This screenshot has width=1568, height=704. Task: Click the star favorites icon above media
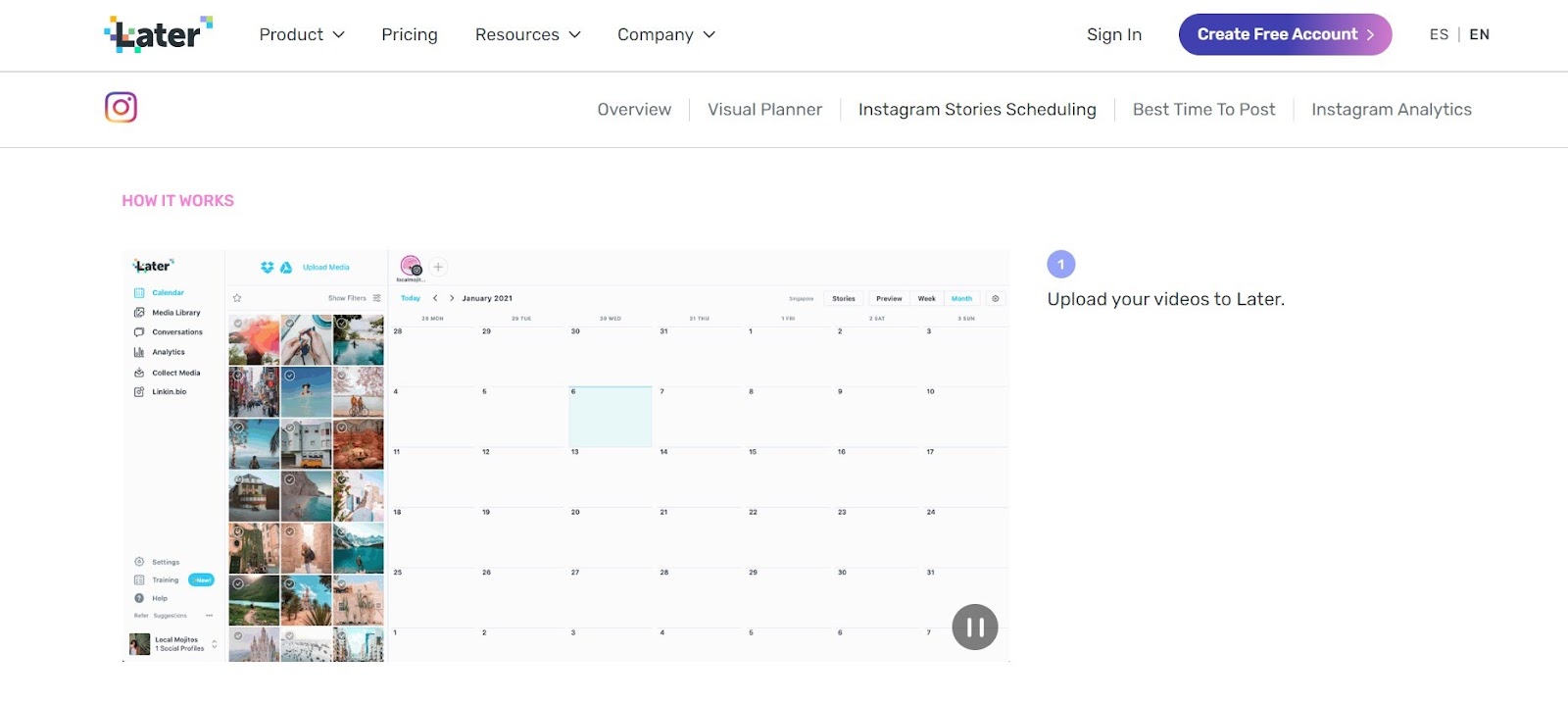(x=237, y=298)
